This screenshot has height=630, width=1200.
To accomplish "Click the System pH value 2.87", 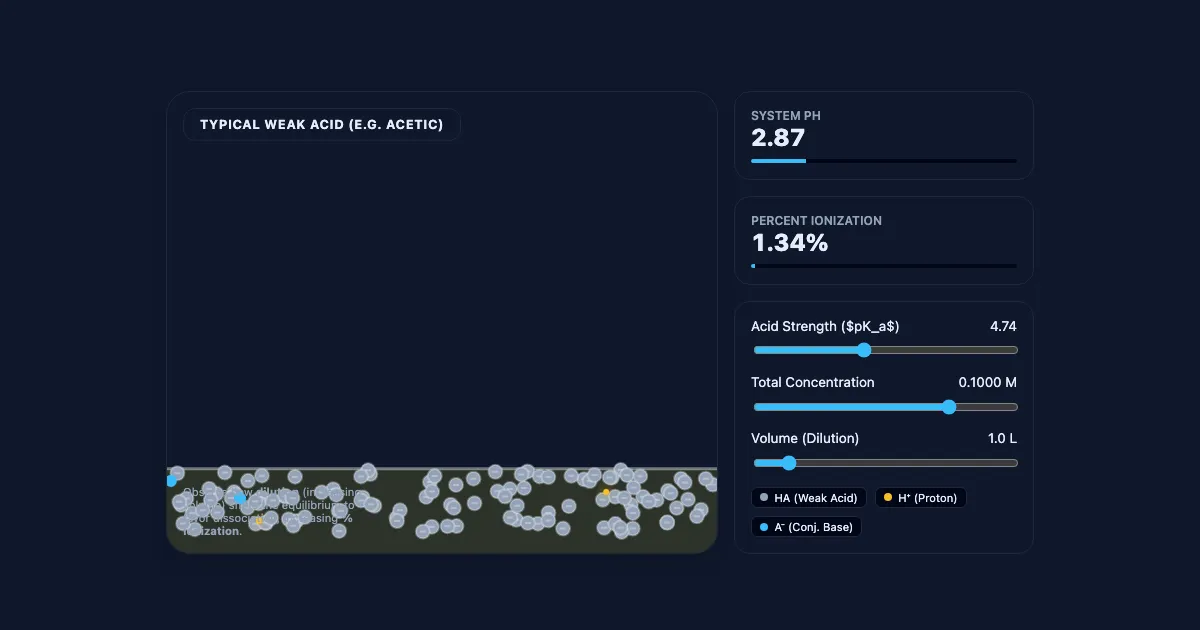I will (778, 138).
